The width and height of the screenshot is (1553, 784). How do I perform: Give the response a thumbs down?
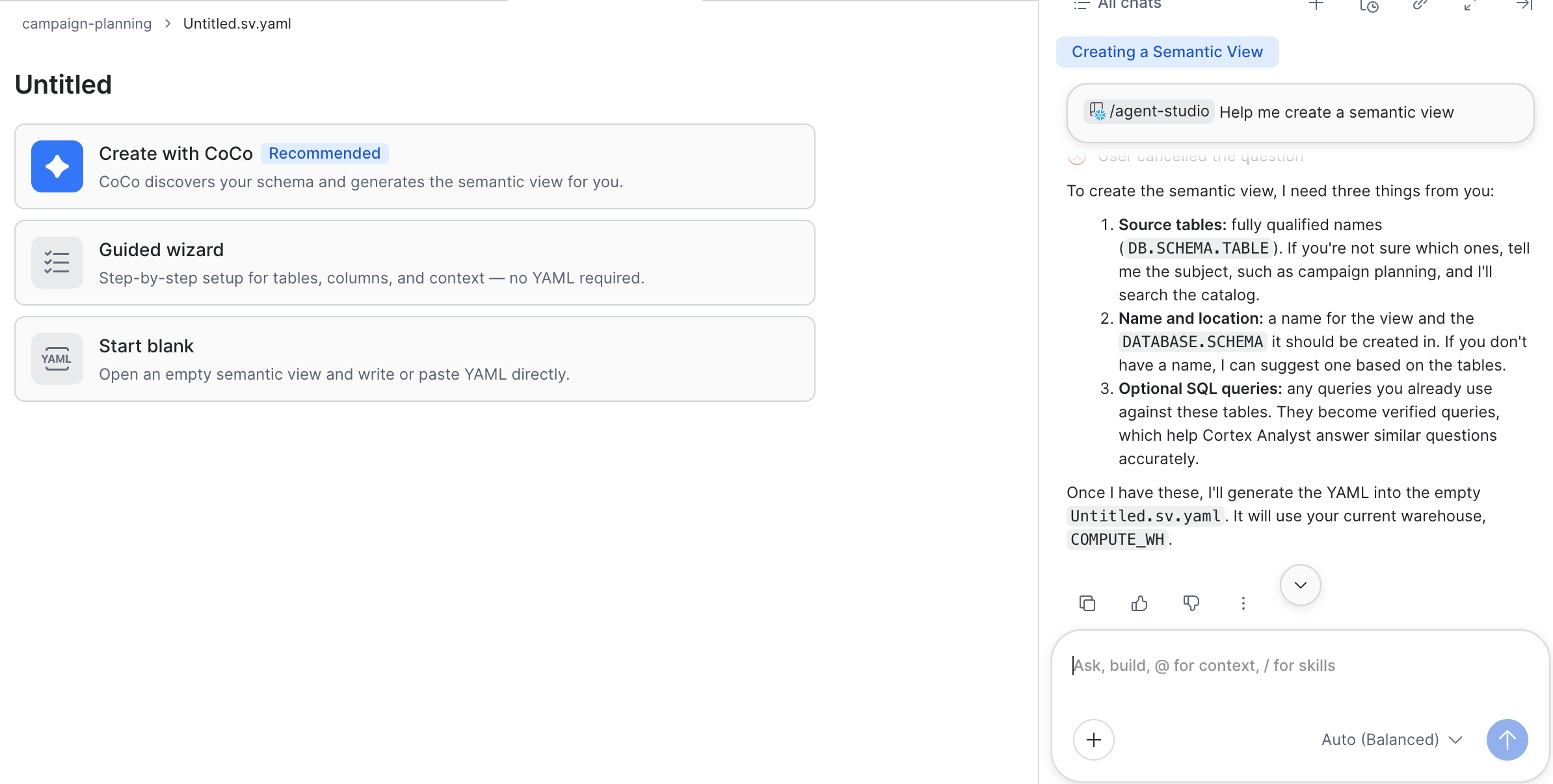(1191, 603)
